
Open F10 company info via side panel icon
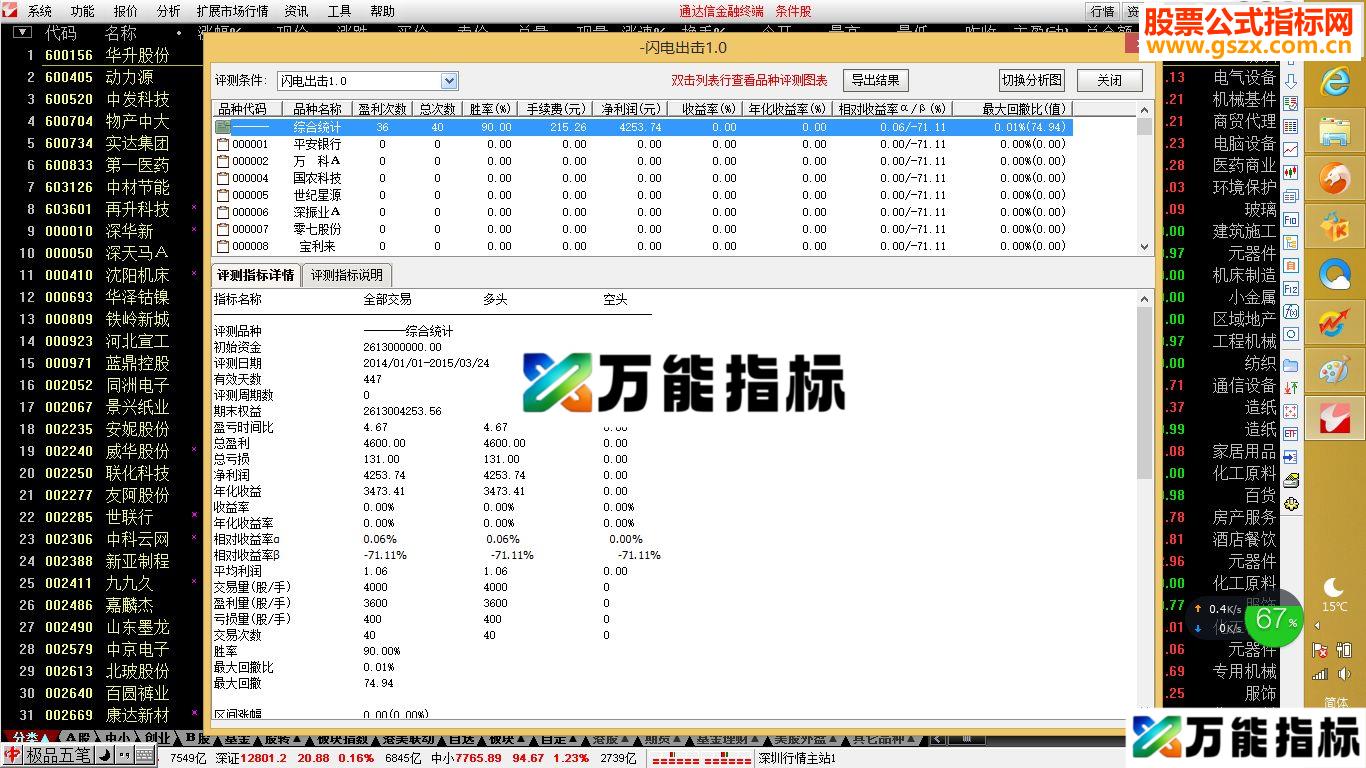1291,219
